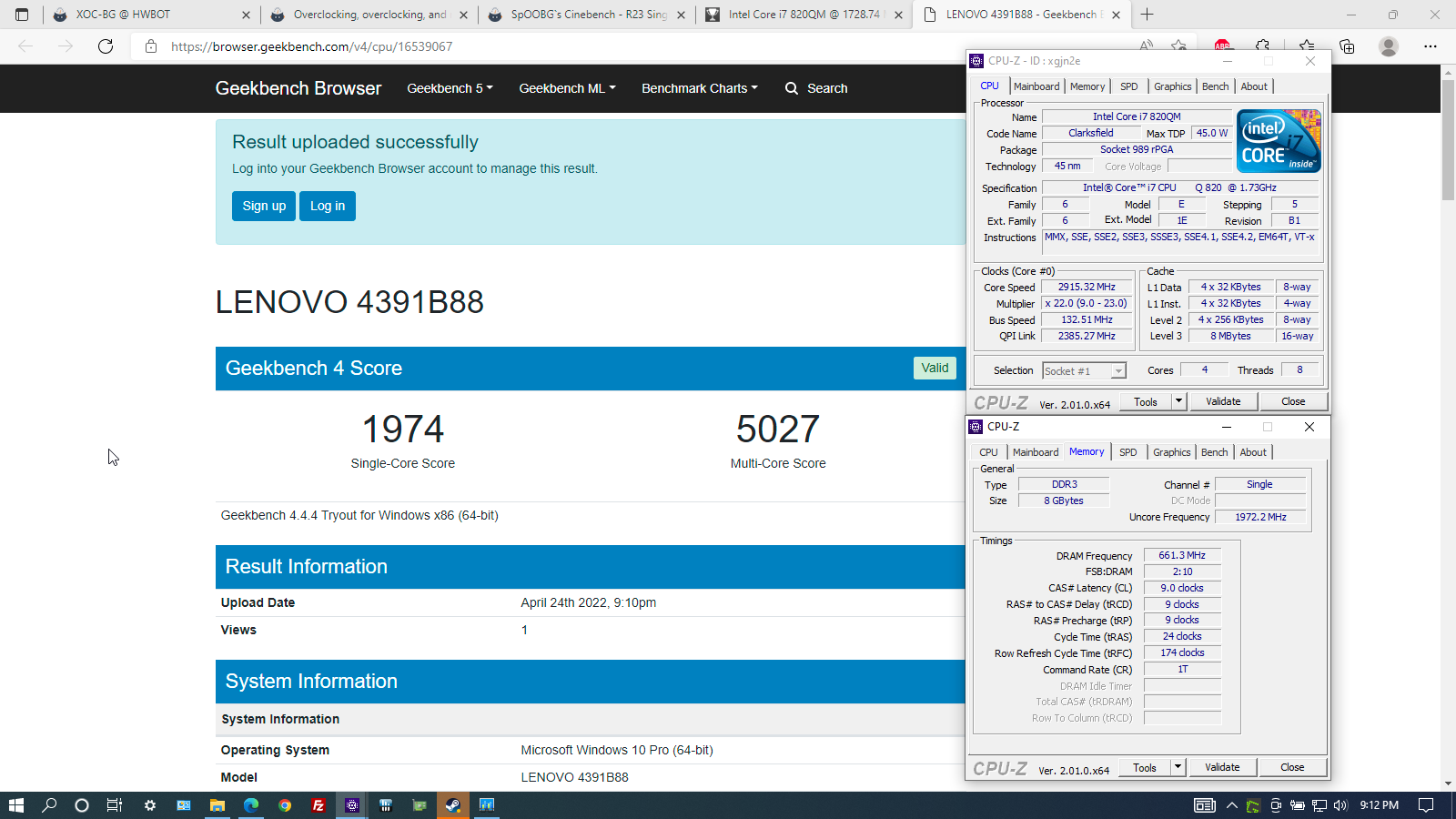Click the Multi-Core Score 5027
The width and height of the screenshot is (1456, 819).
tap(778, 429)
